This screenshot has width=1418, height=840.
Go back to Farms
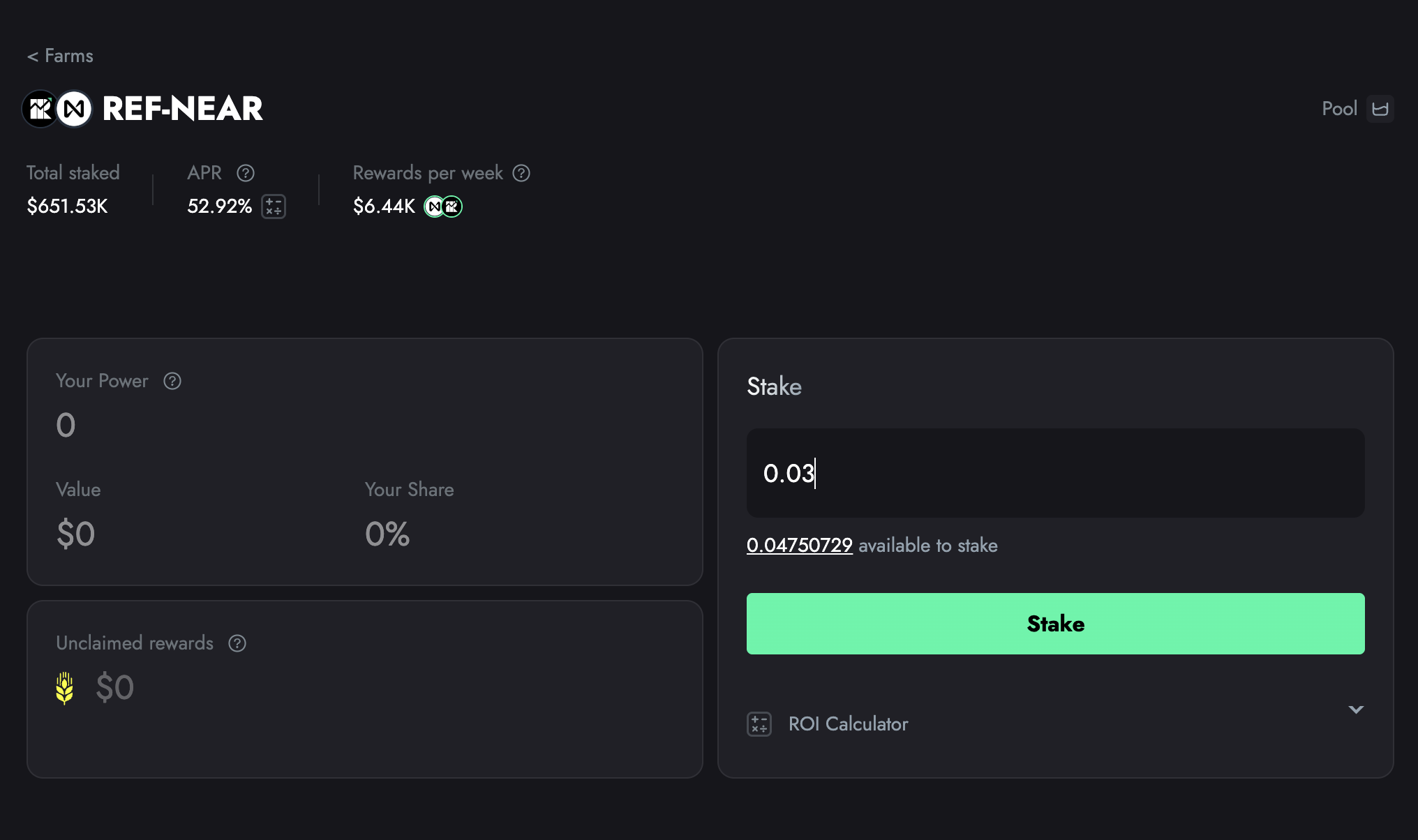pyautogui.click(x=60, y=56)
